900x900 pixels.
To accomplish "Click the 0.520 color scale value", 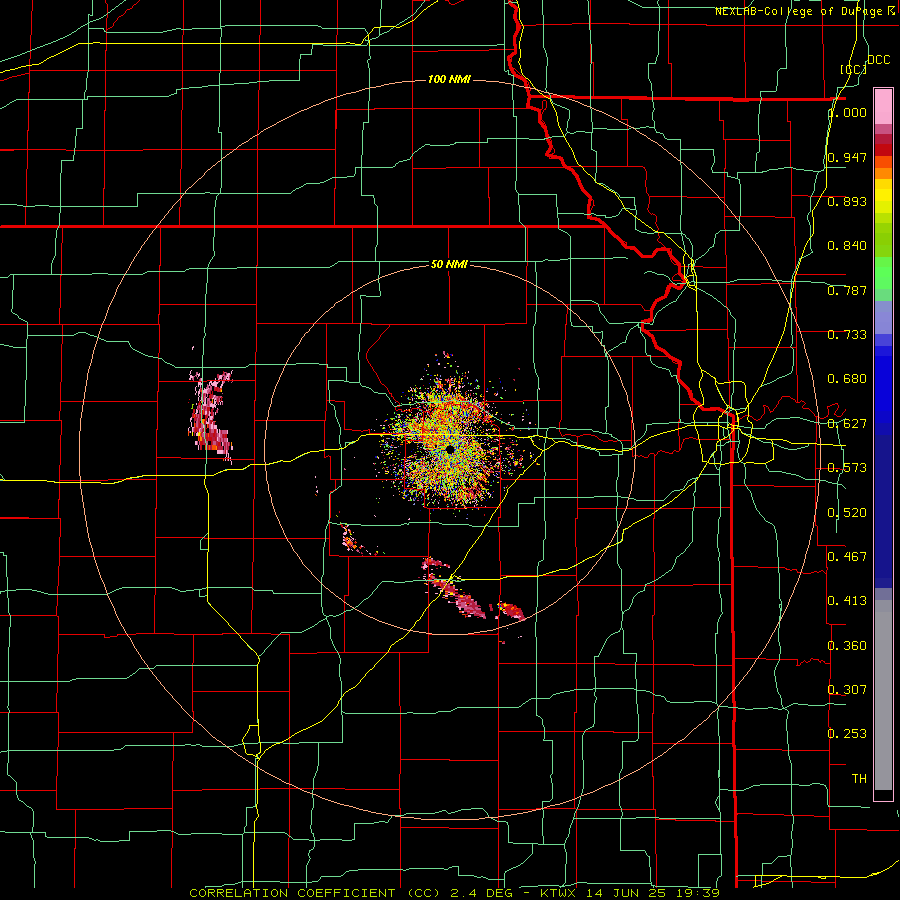I will [x=847, y=513].
